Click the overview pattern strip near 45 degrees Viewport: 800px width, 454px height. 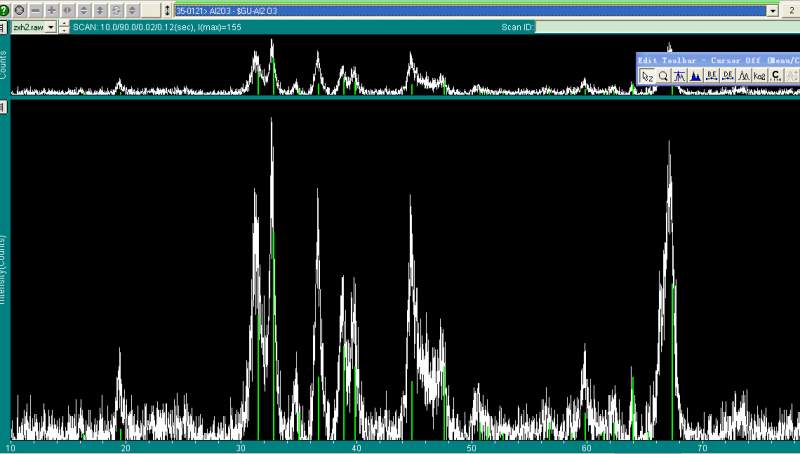point(412,65)
